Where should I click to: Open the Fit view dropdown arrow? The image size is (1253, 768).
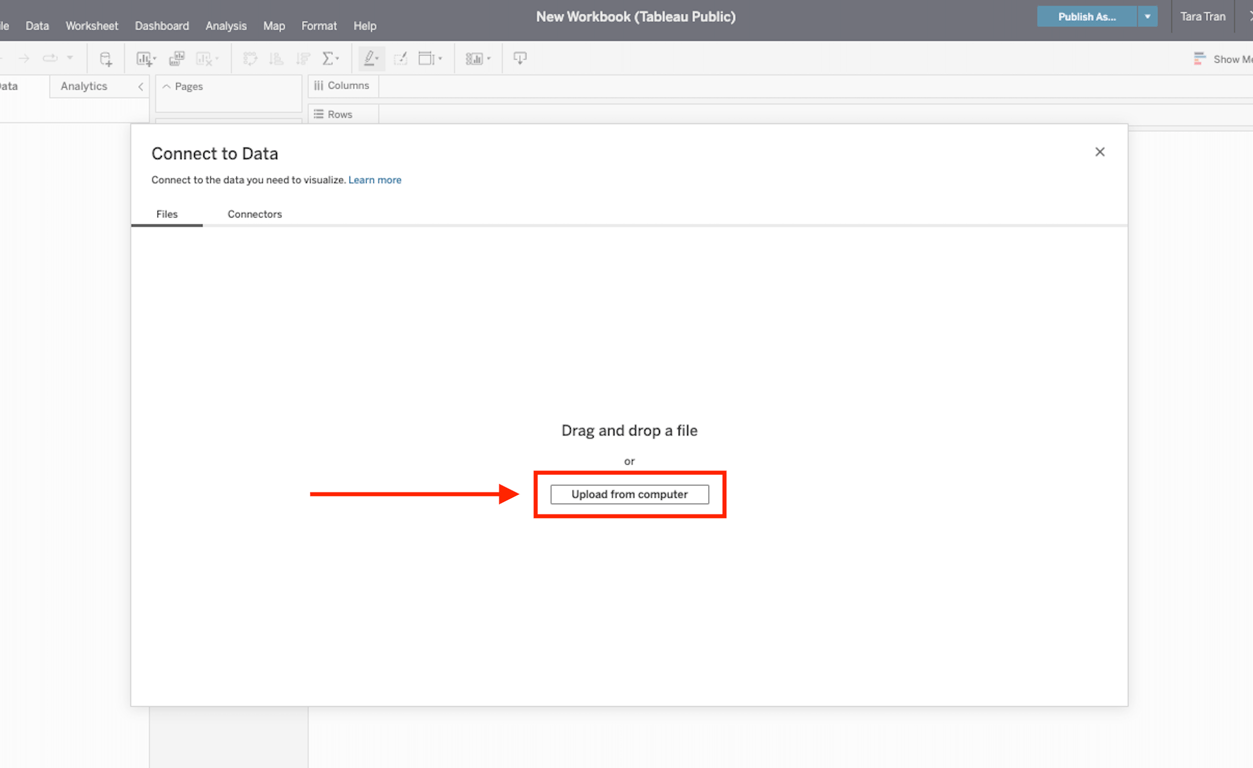click(x=440, y=60)
